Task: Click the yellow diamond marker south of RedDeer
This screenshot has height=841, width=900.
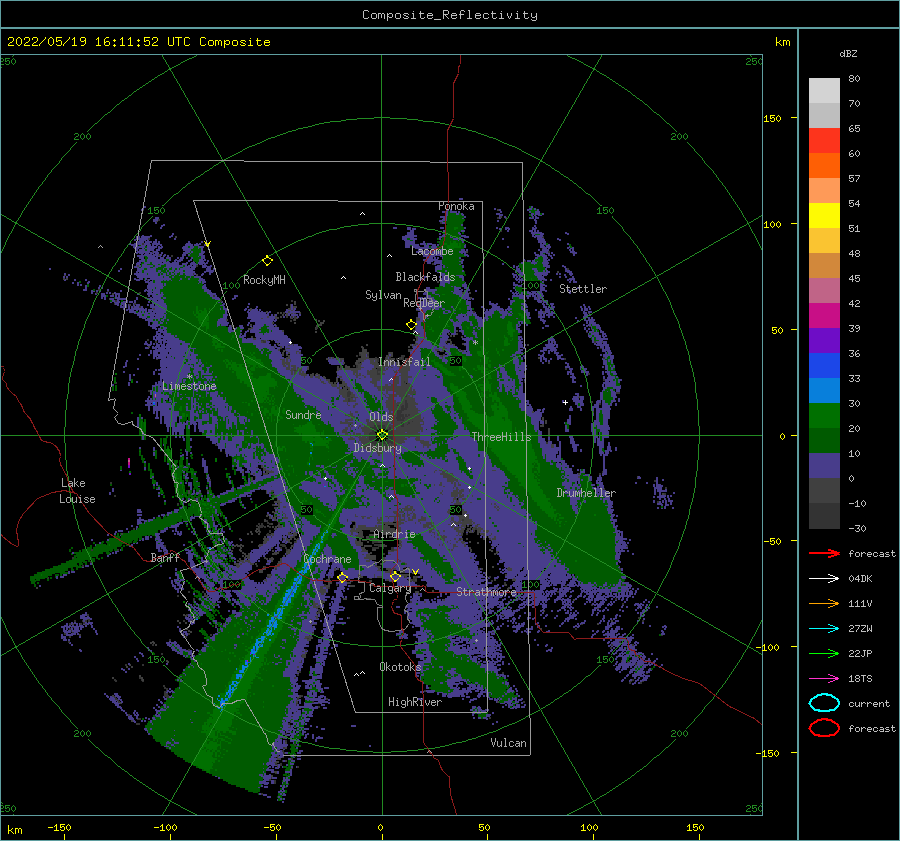Action: [x=411, y=325]
